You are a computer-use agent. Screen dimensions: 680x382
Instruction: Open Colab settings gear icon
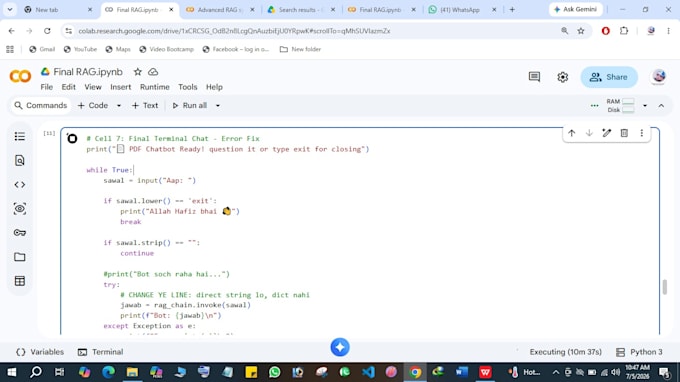click(562, 77)
